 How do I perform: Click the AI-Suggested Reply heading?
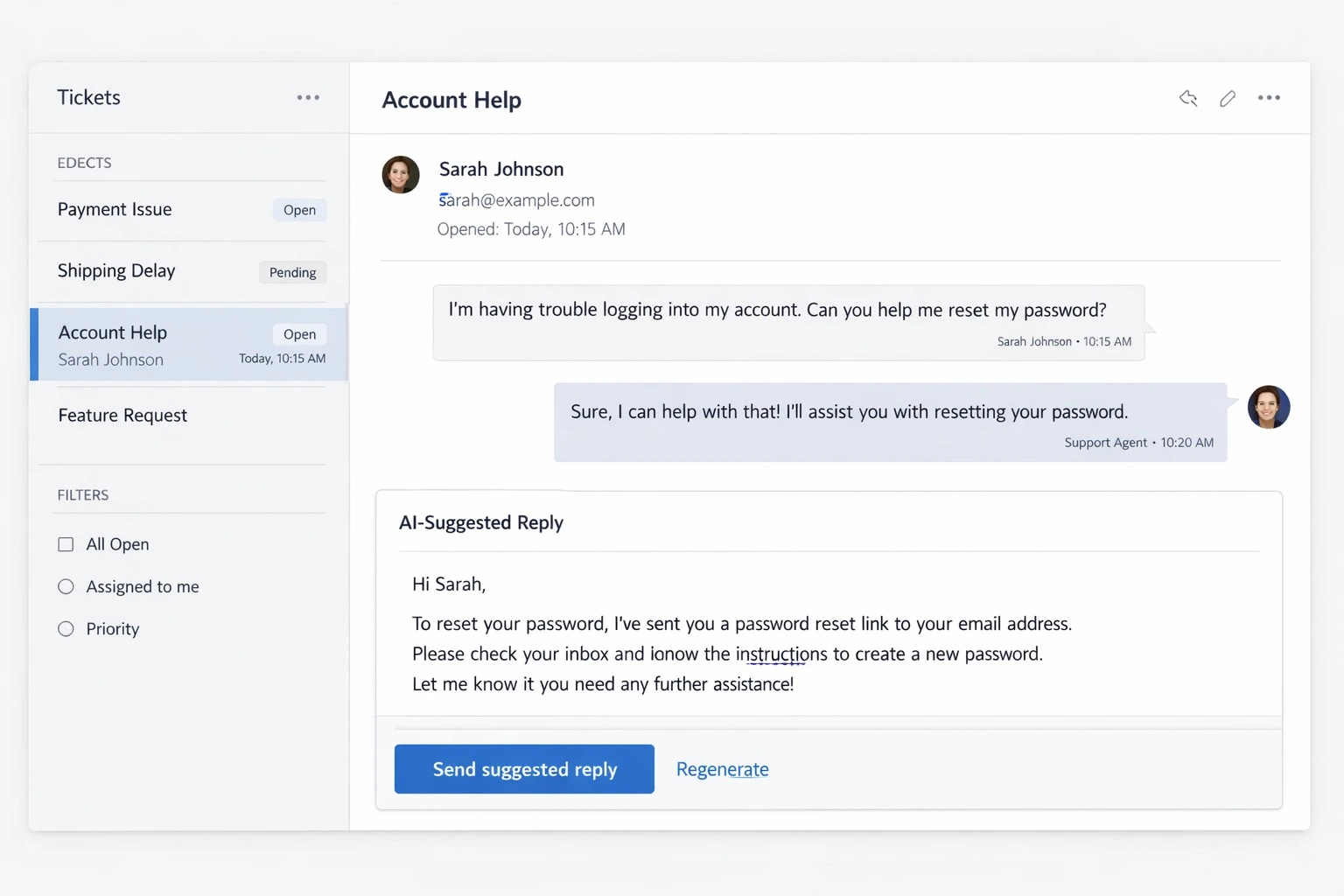[481, 522]
